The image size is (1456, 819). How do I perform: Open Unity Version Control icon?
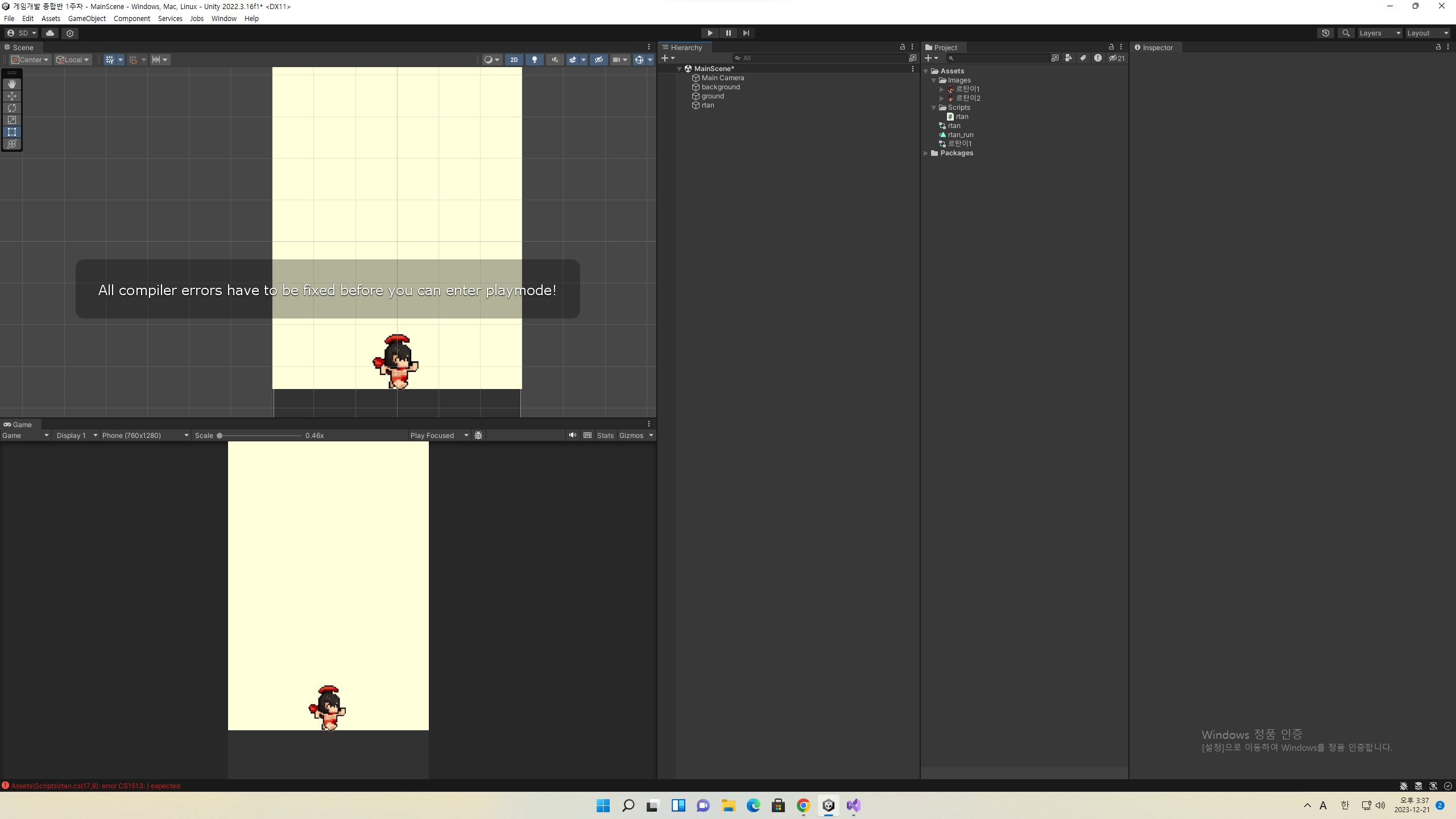70,33
